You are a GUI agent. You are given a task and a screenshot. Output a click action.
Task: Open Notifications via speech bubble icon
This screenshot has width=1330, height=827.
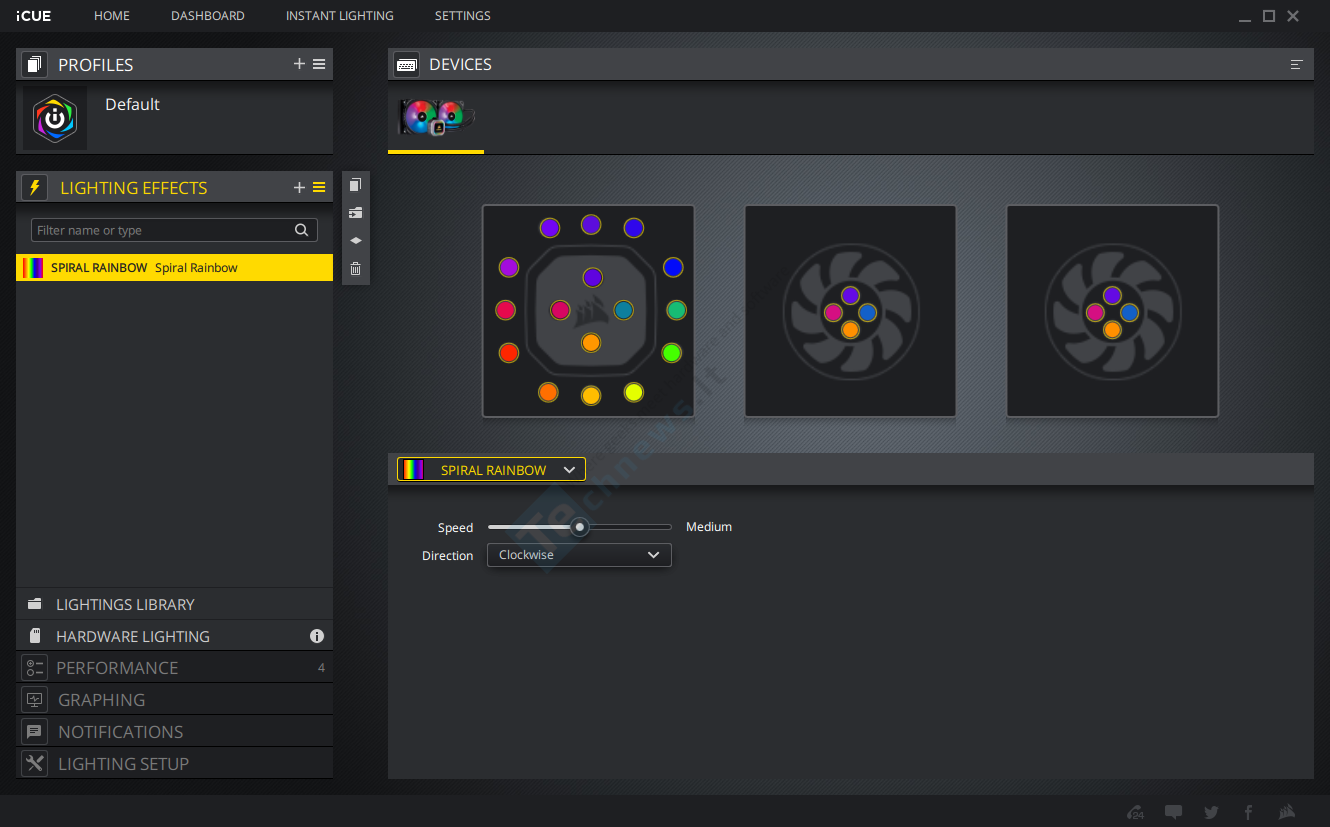(x=35, y=732)
